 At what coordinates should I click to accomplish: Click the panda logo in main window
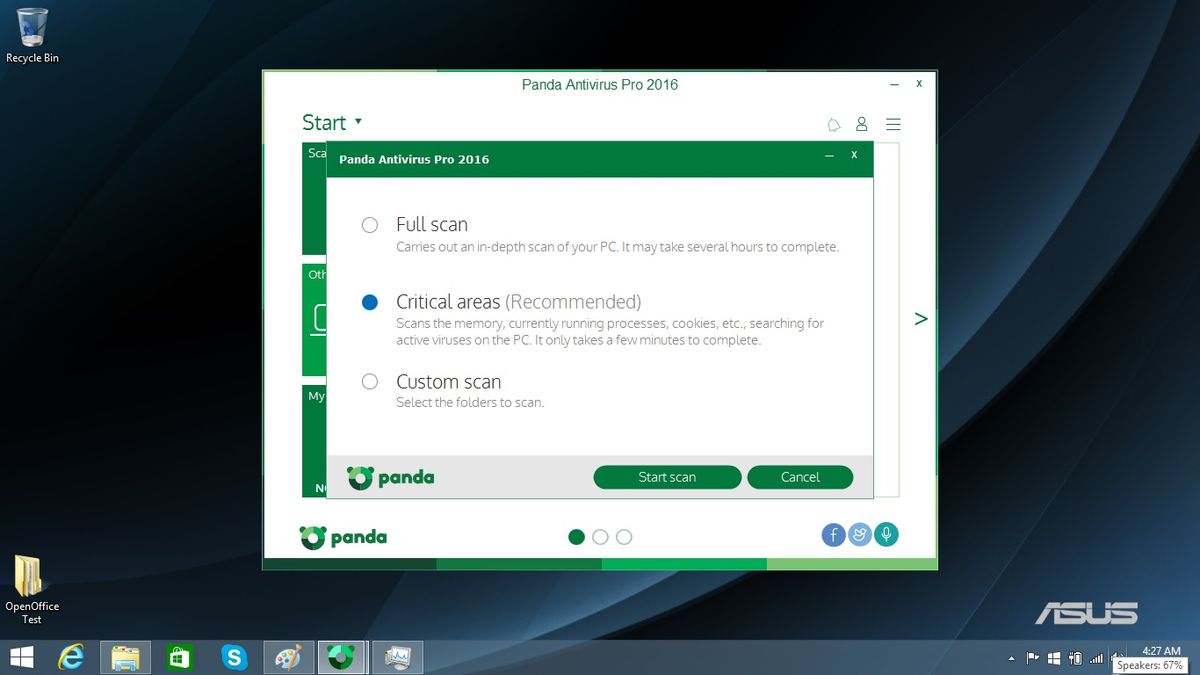343,537
